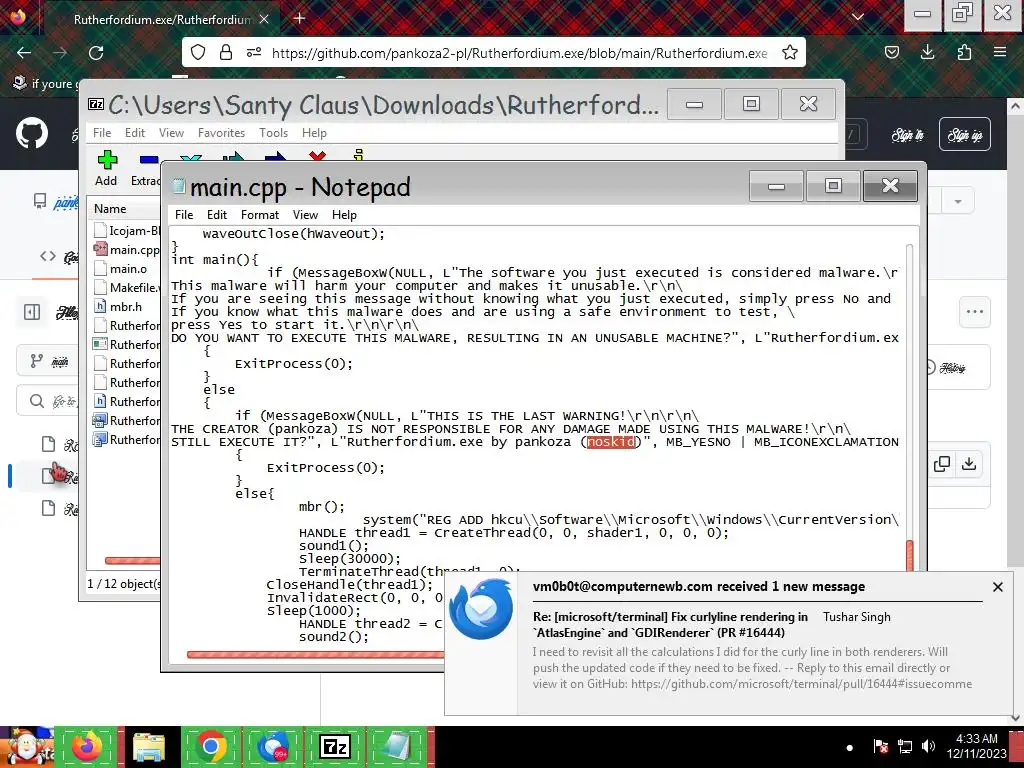Open 7-Zip Help menu

coord(314,133)
